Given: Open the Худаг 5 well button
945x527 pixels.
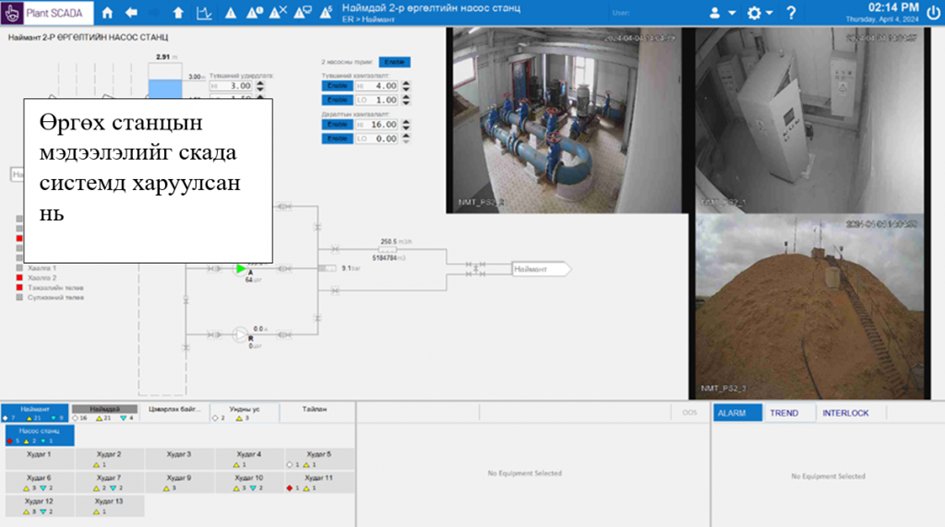Looking at the screenshot, I should pos(319,458).
